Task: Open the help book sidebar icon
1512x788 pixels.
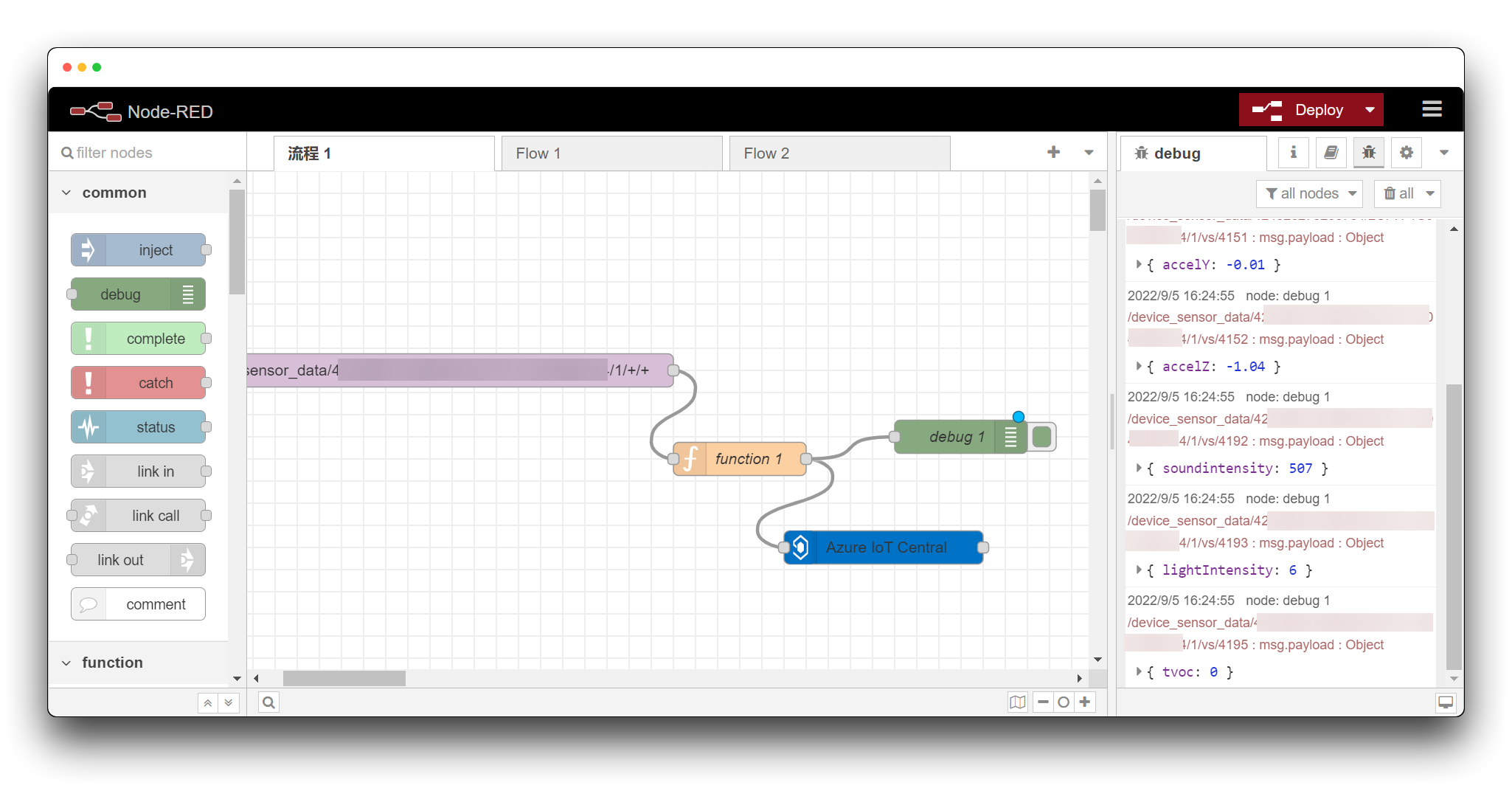Action: click(1331, 153)
